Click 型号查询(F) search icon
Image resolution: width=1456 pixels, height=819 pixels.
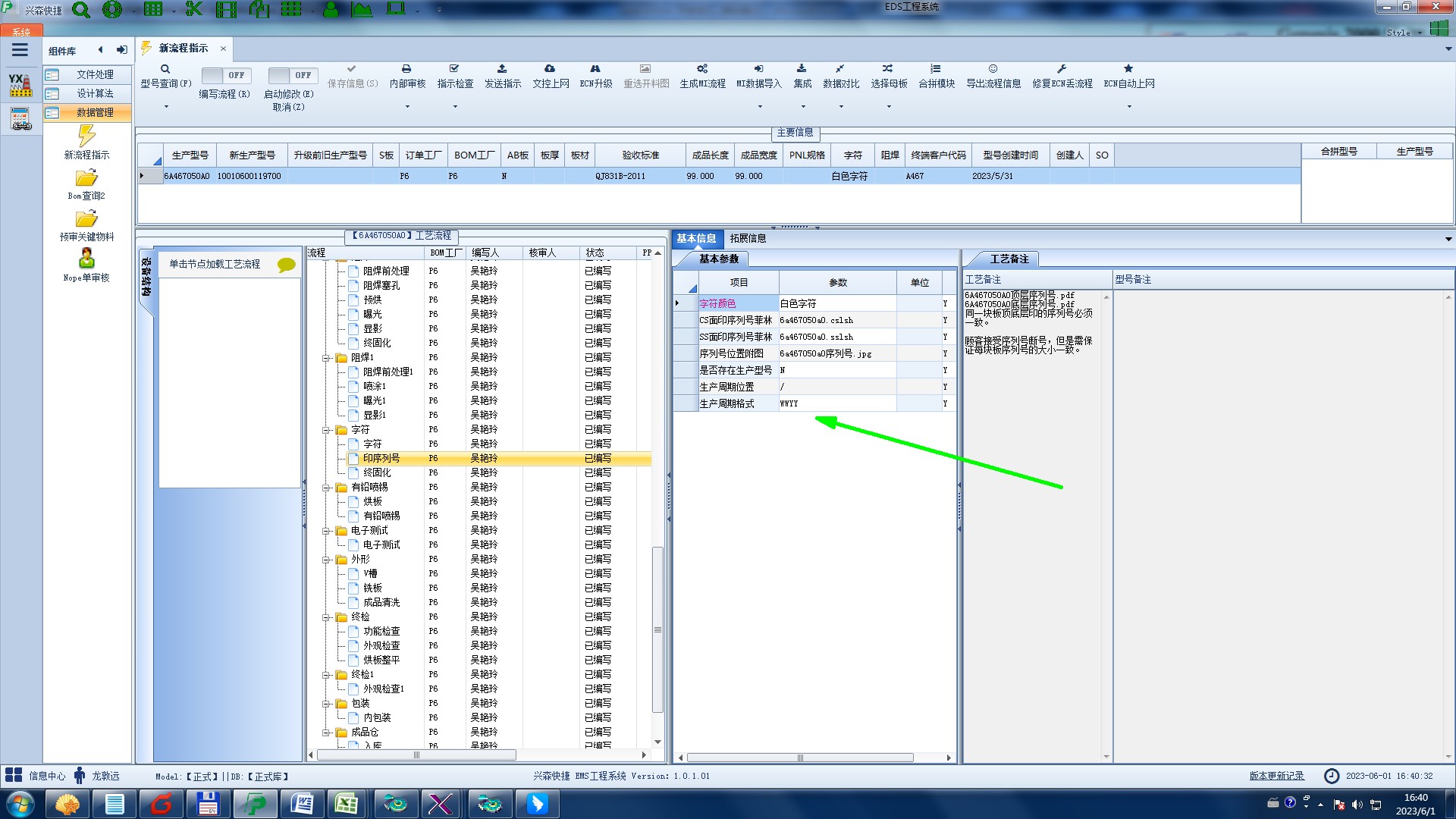pos(165,69)
